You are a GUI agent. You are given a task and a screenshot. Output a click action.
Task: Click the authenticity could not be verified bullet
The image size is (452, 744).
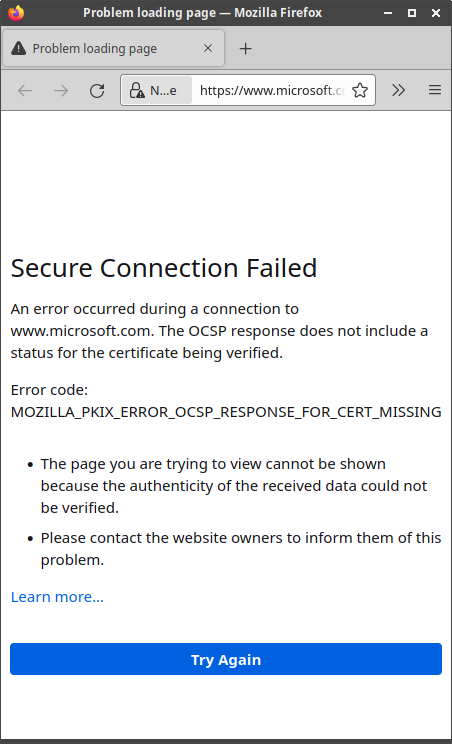click(234, 486)
